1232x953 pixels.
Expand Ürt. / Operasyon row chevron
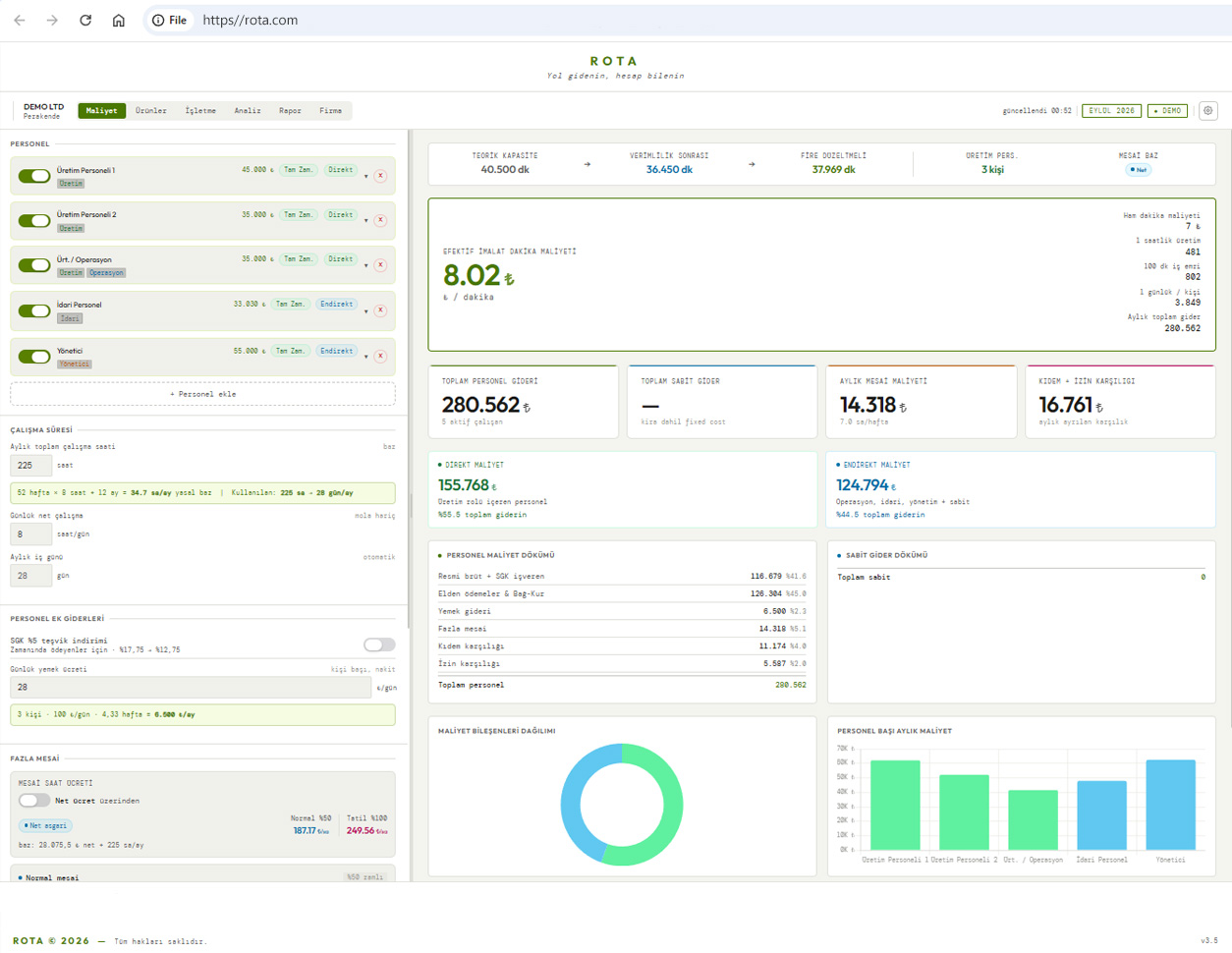click(366, 265)
